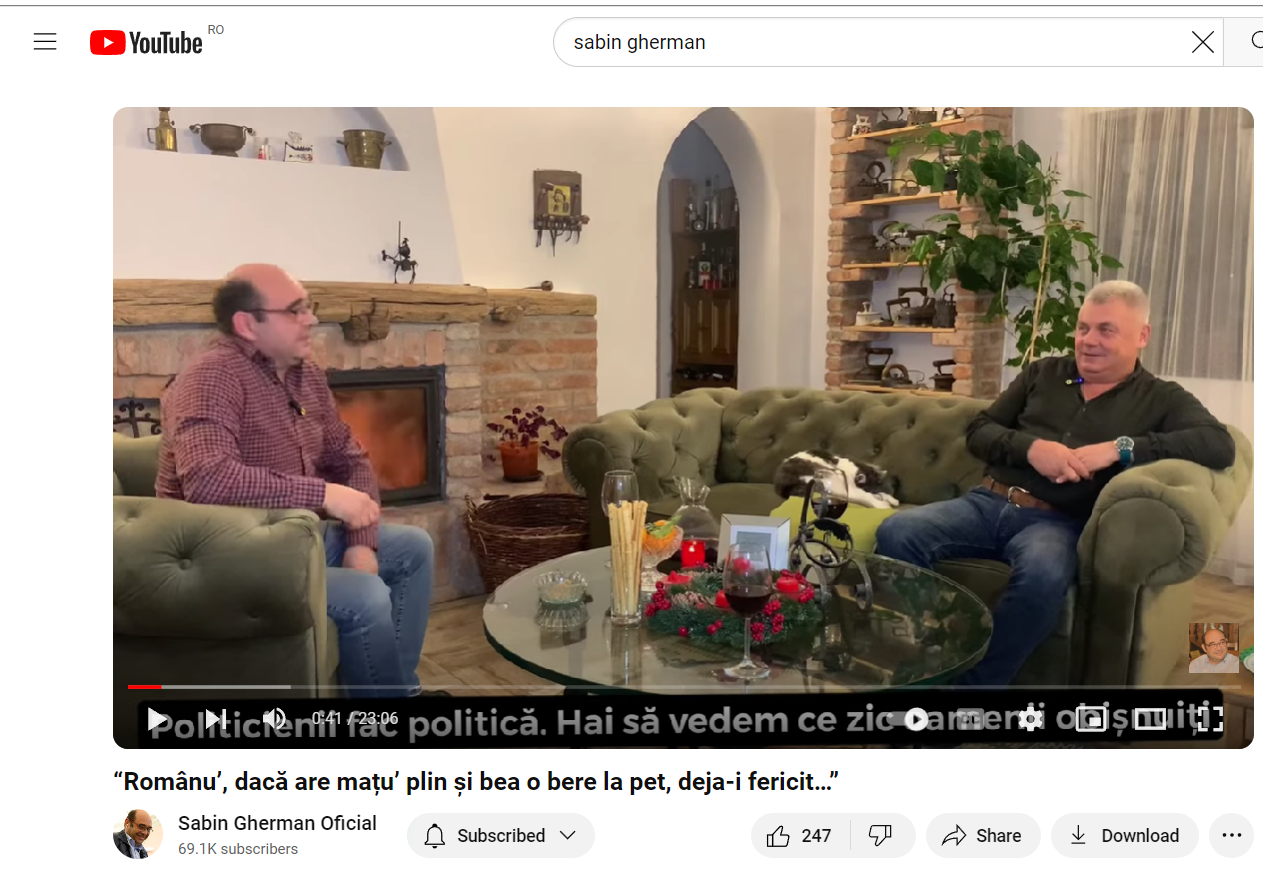Seek along the red video progress bar
This screenshot has width=1263, height=872.
[684, 687]
